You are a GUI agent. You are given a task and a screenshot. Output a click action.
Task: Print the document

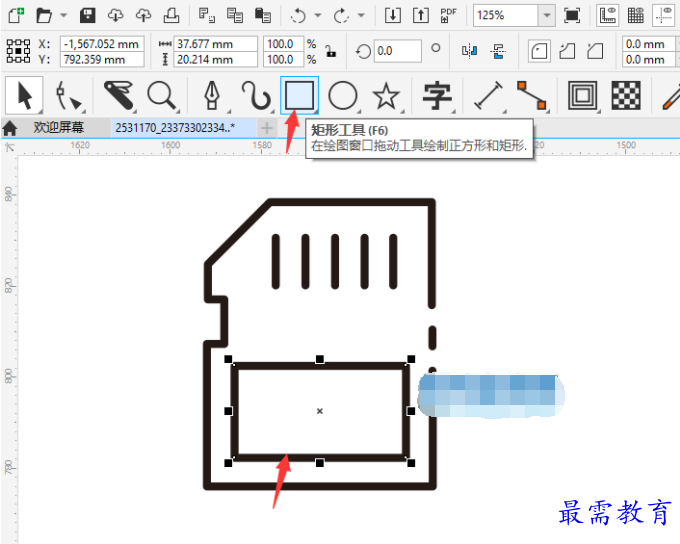point(171,16)
